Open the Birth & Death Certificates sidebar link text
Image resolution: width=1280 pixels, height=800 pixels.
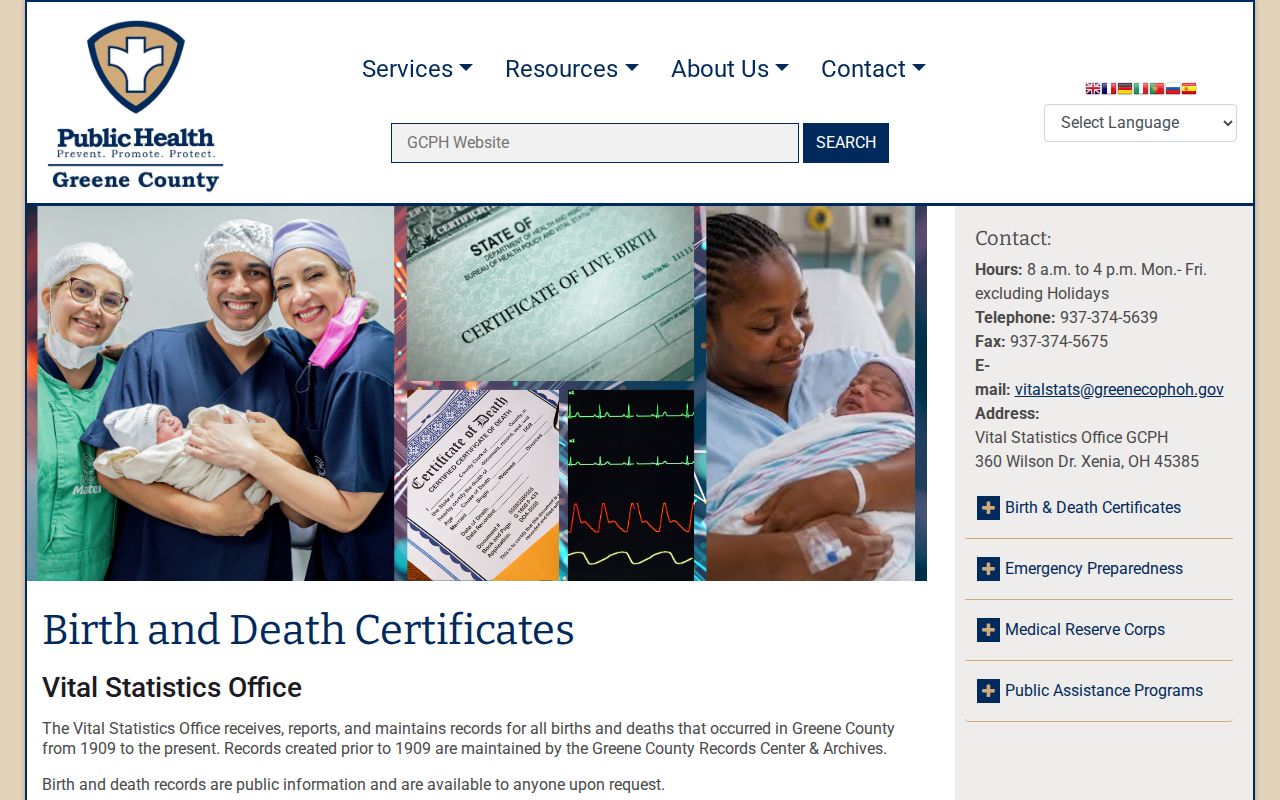click(x=1093, y=508)
